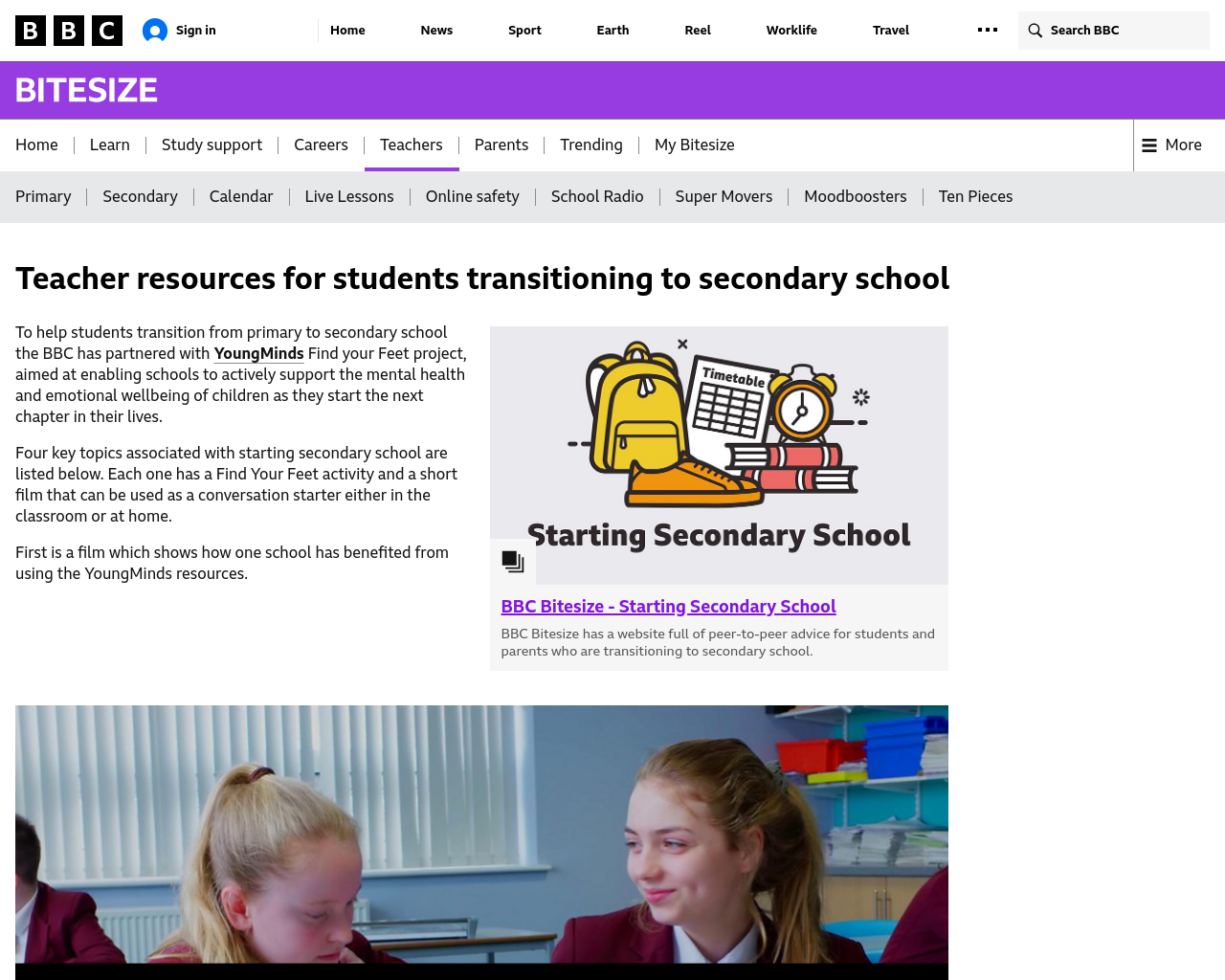Click the paragraph starting 'Four key topics'
The height and width of the screenshot is (980, 1225).
[236, 484]
